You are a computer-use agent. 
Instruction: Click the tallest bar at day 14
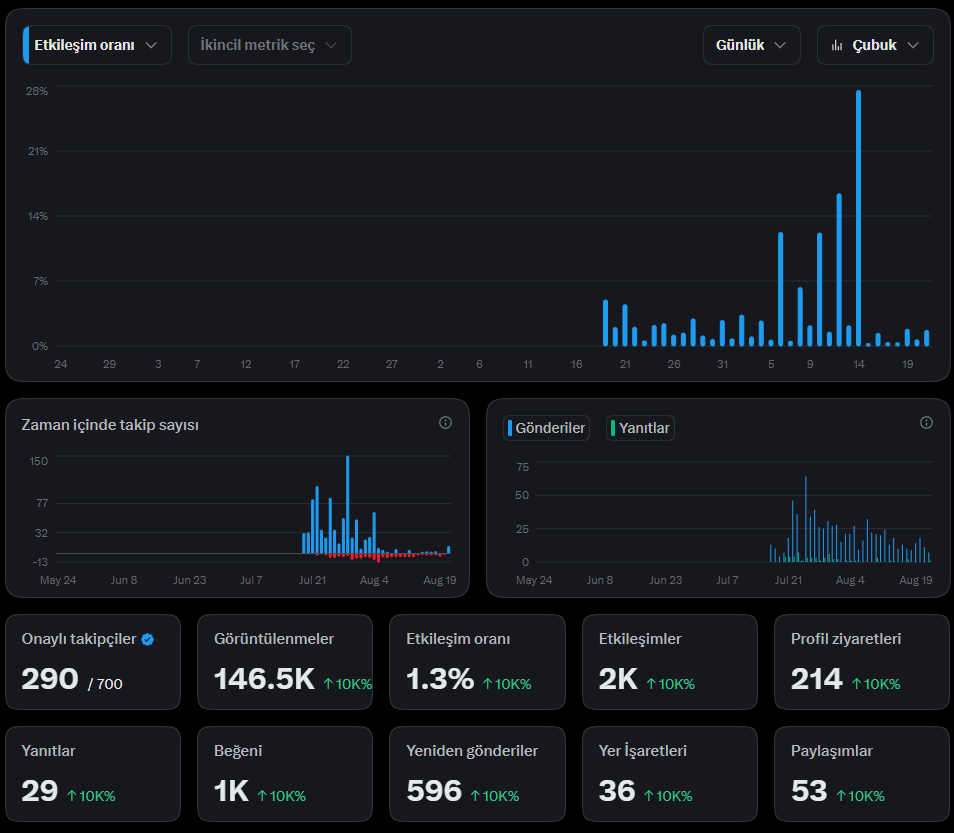coord(858,218)
